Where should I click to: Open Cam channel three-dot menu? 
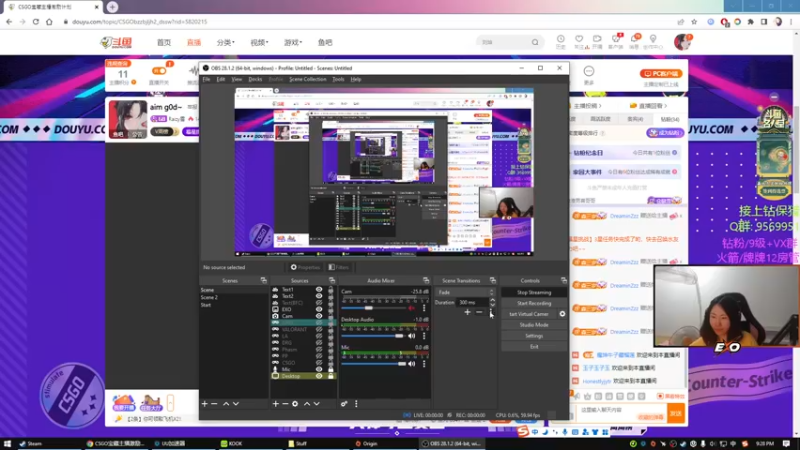pyautogui.click(x=424, y=308)
